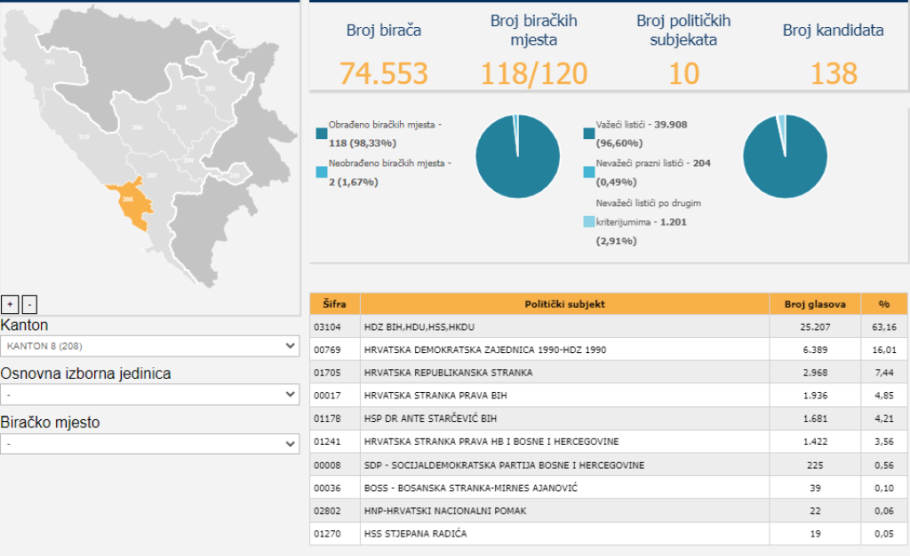Viewport: 910px width, 556px height.
Task: Expand the Osnovna izborna jedinica dropdown
Action: 150,394
